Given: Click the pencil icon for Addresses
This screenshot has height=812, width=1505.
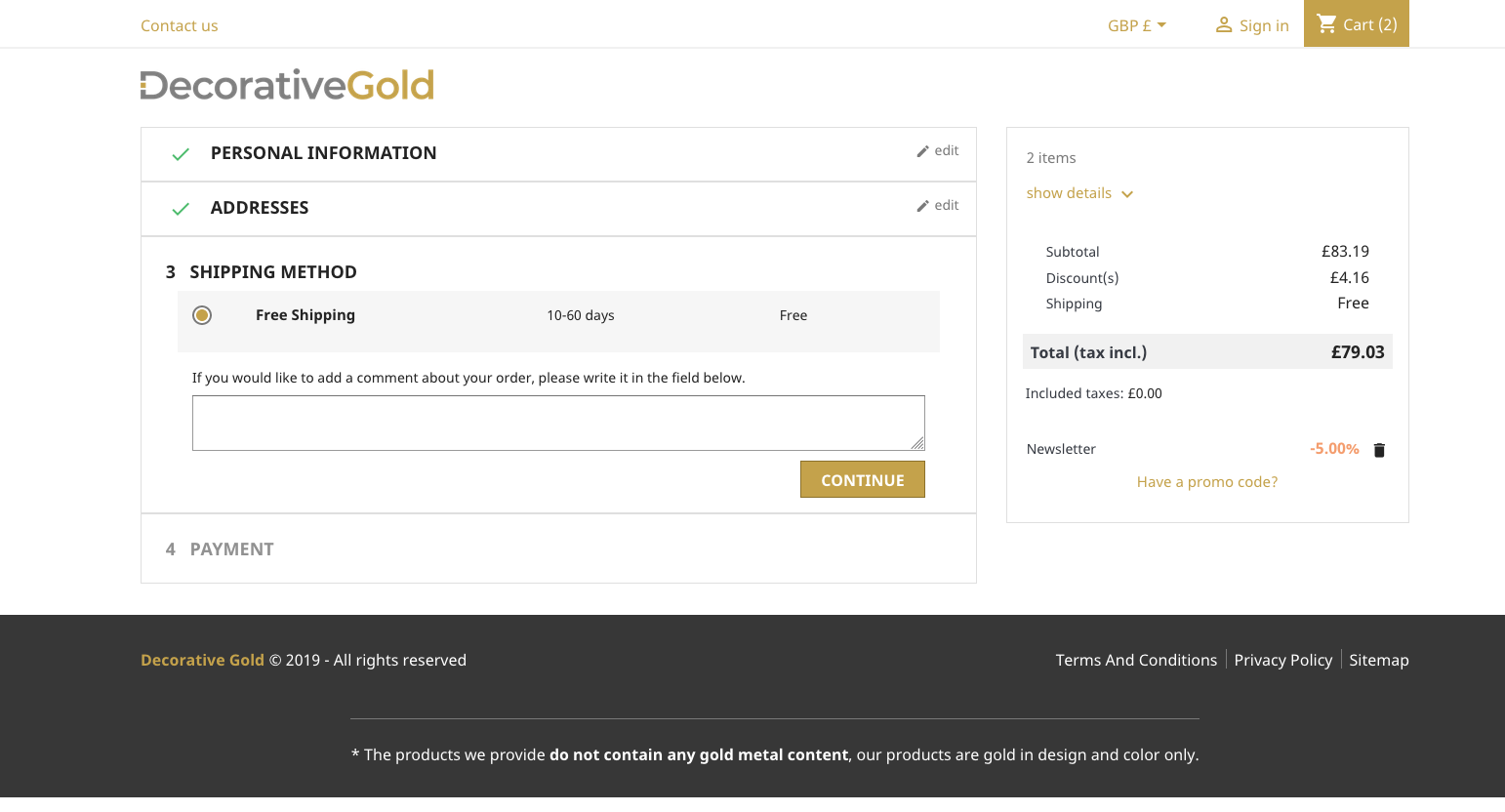Looking at the screenshot, I should point(922,206).
